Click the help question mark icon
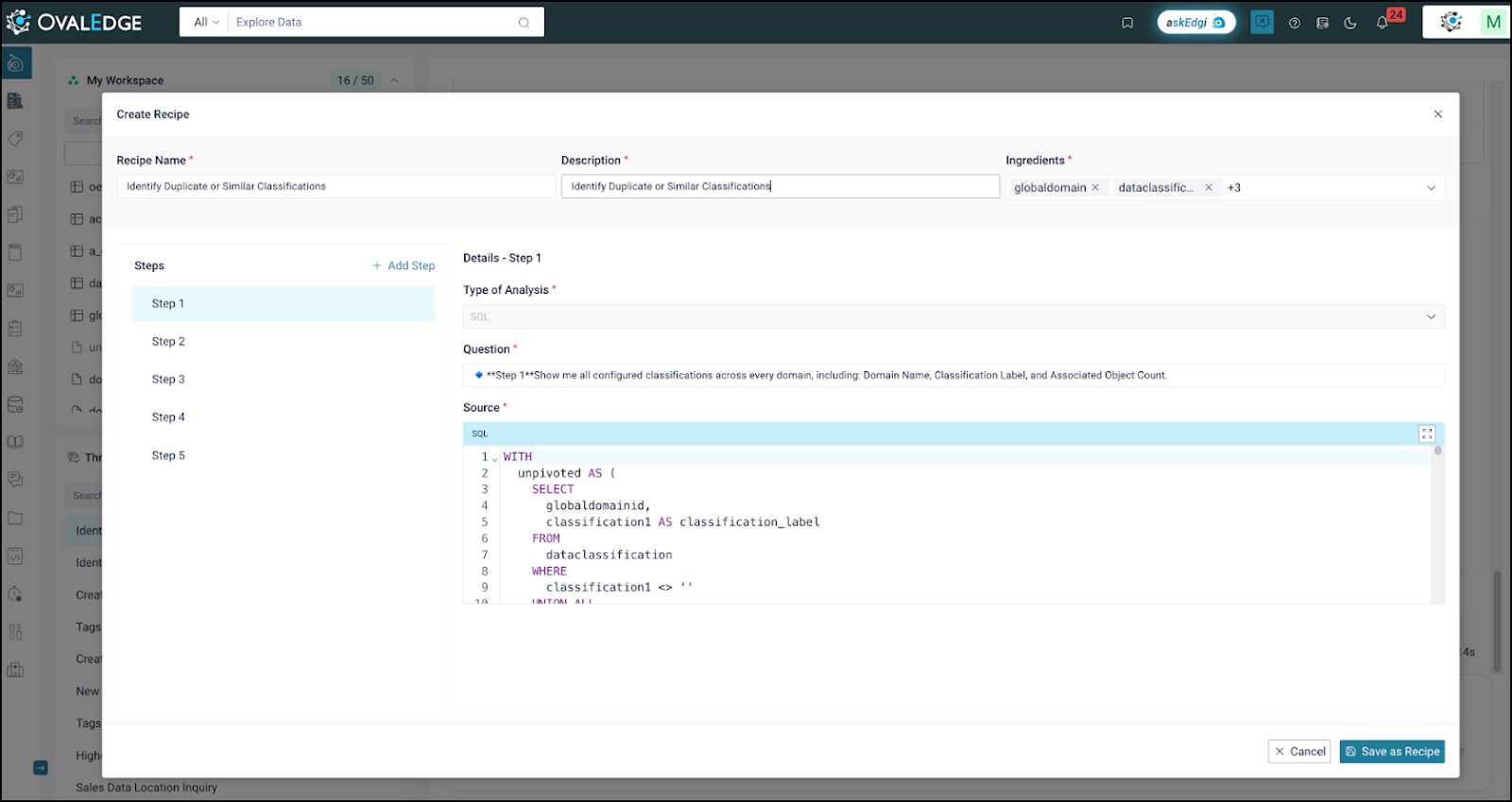Screen dimensions: 1512x802 (x=1295, y=23)
